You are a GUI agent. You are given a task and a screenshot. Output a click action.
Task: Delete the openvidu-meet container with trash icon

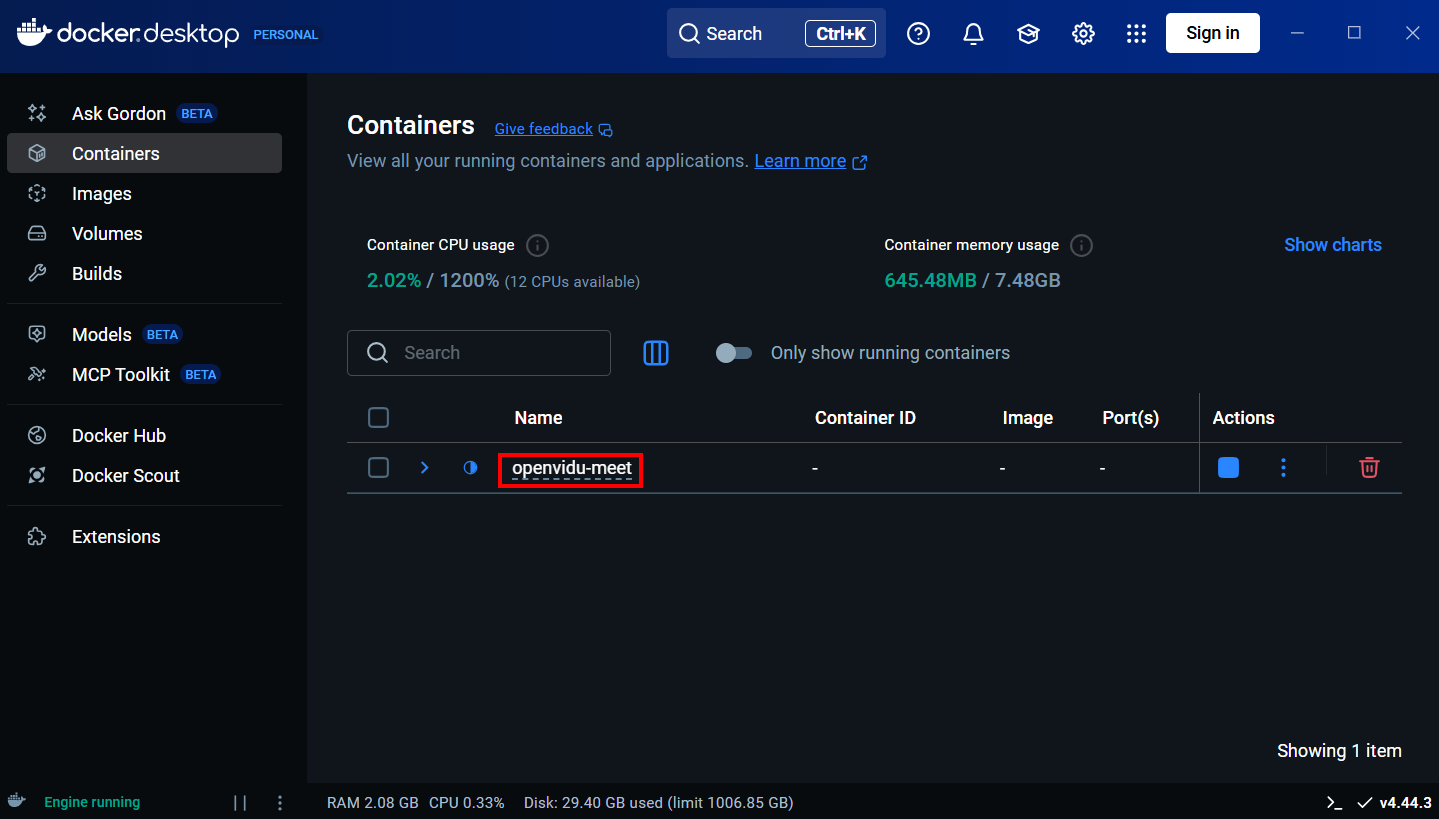click(1369, 467)
